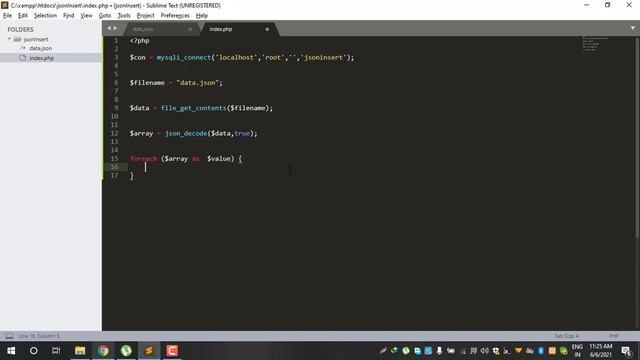Open Tab Size setting in status bar
640x360 pixels.
coord(567,336)
